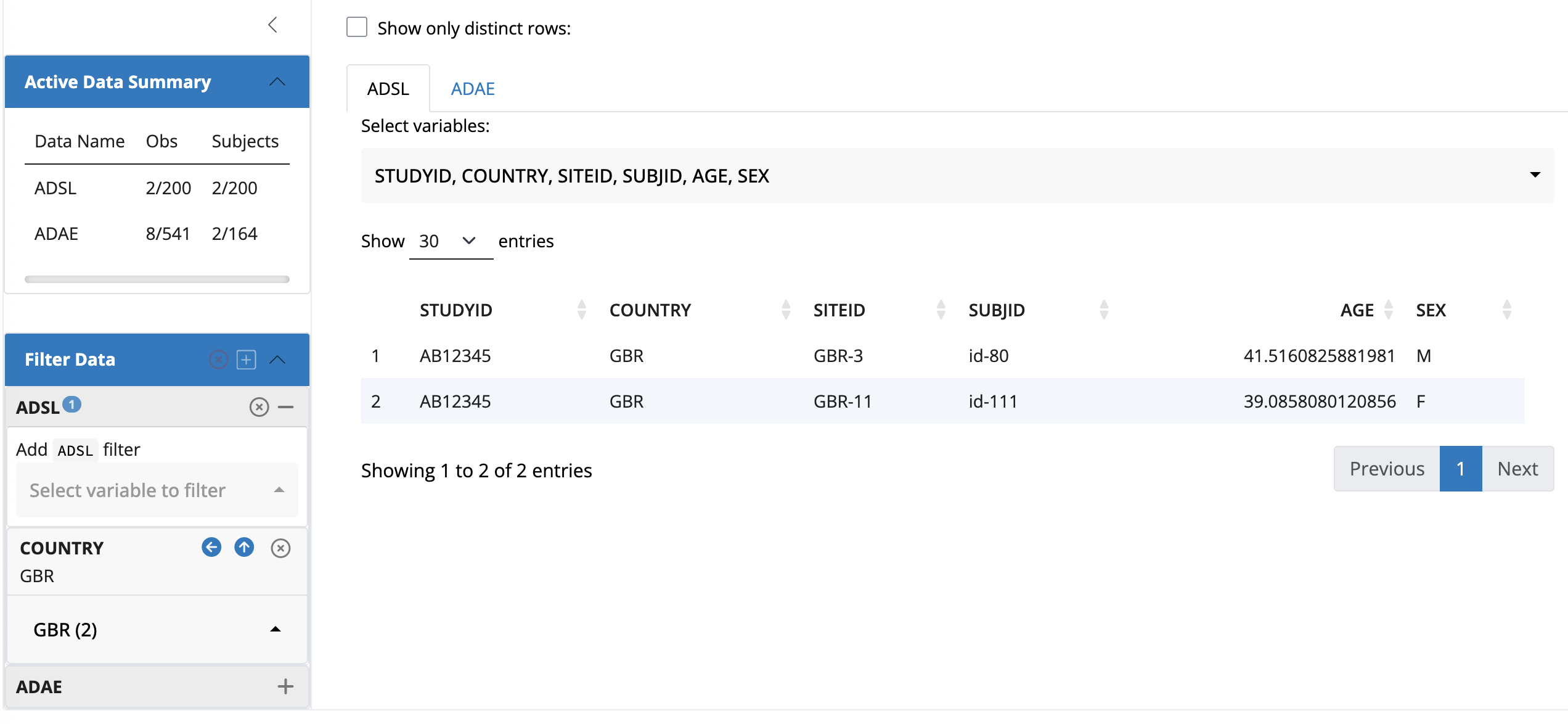
Task: Click the Previous page button
Action: pos(1387,469)
